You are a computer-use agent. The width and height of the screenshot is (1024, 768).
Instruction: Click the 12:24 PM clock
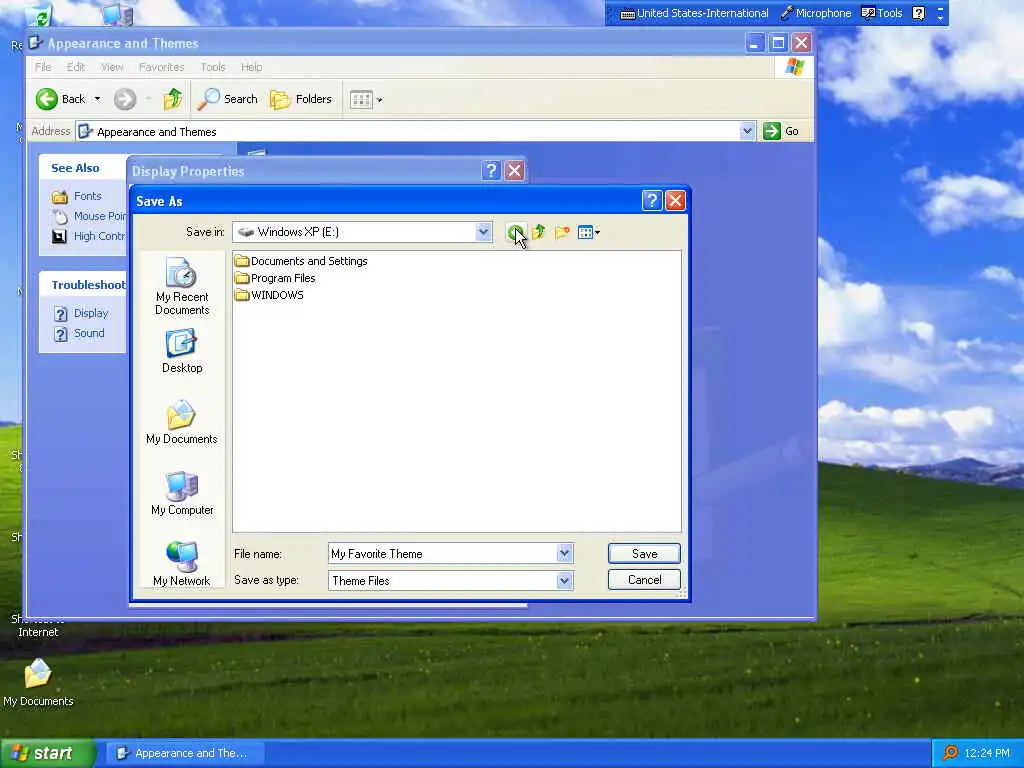pos(987,753)
